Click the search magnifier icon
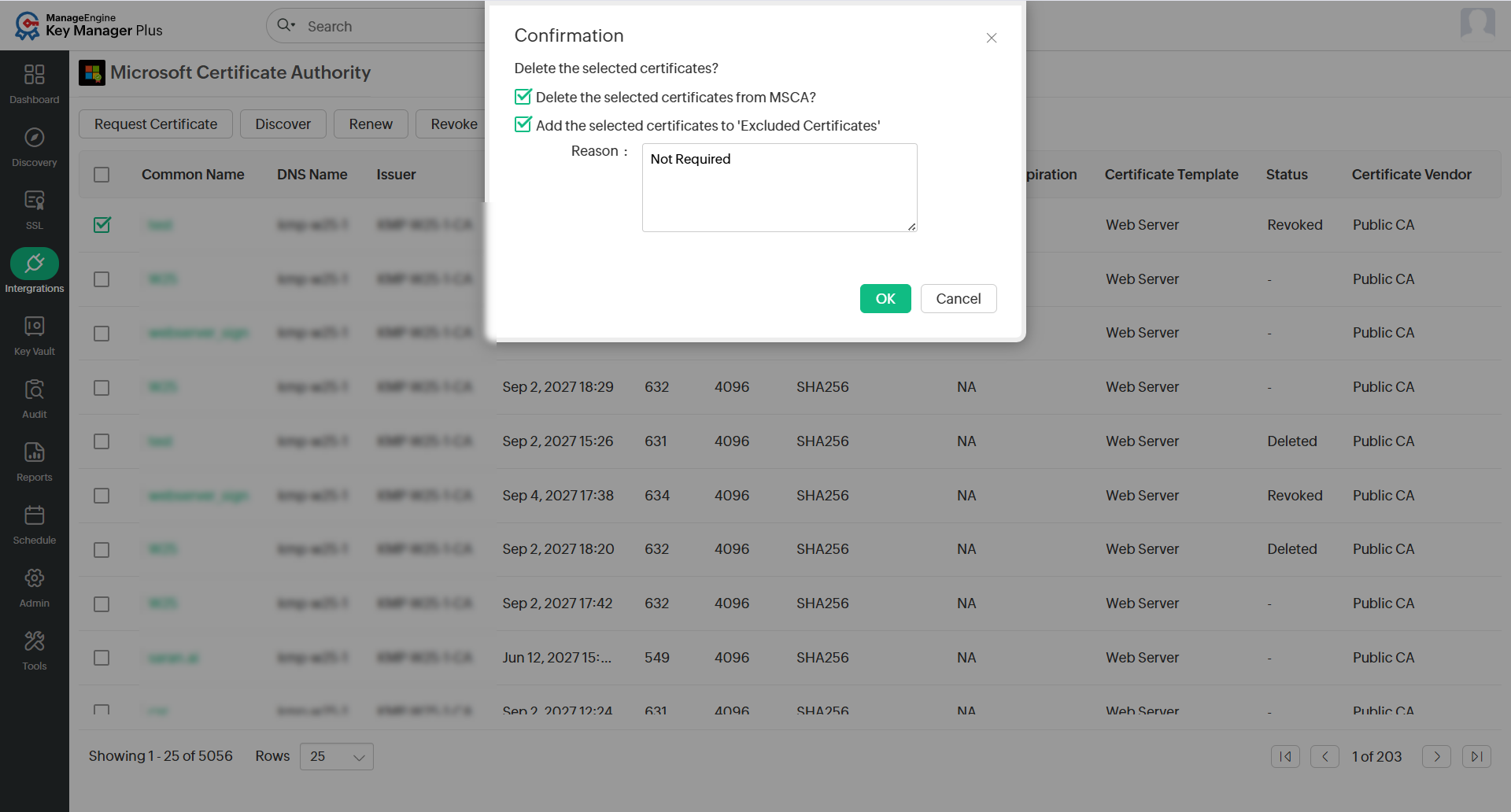1511x812 pixels. coord(285,26)
